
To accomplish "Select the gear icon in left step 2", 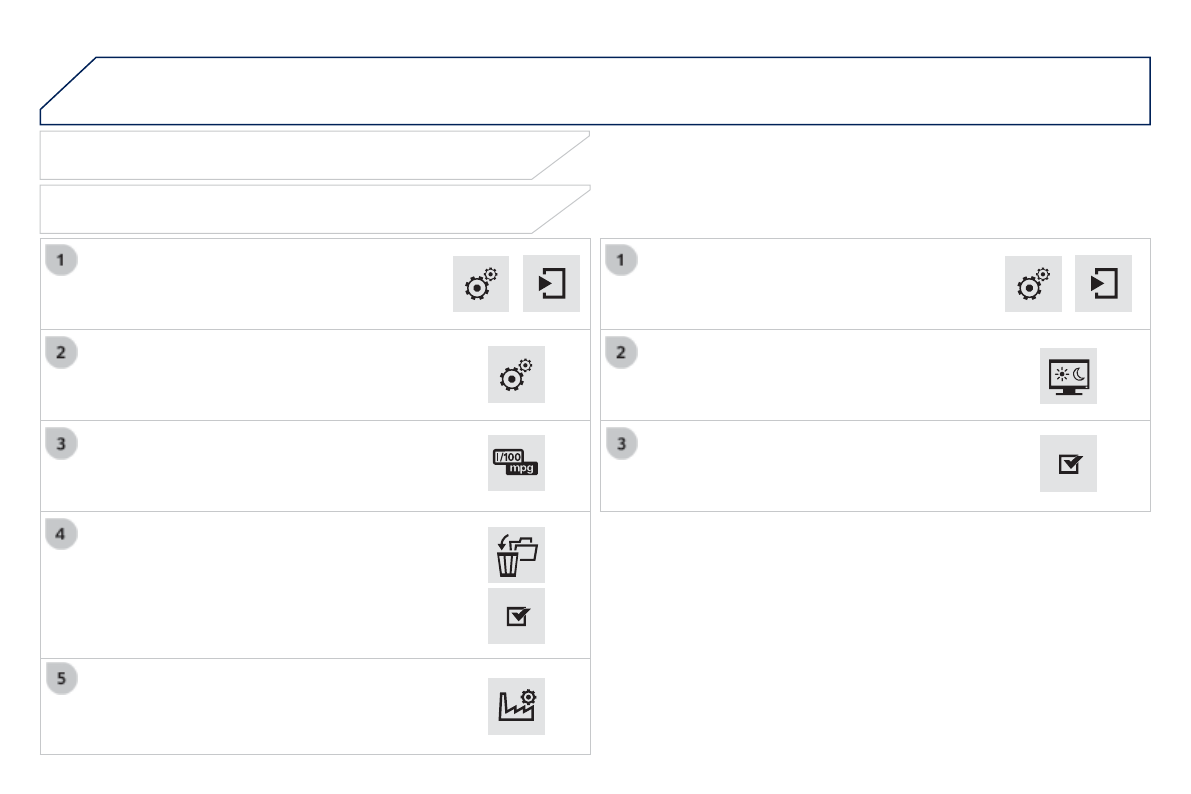I will 516,375.
